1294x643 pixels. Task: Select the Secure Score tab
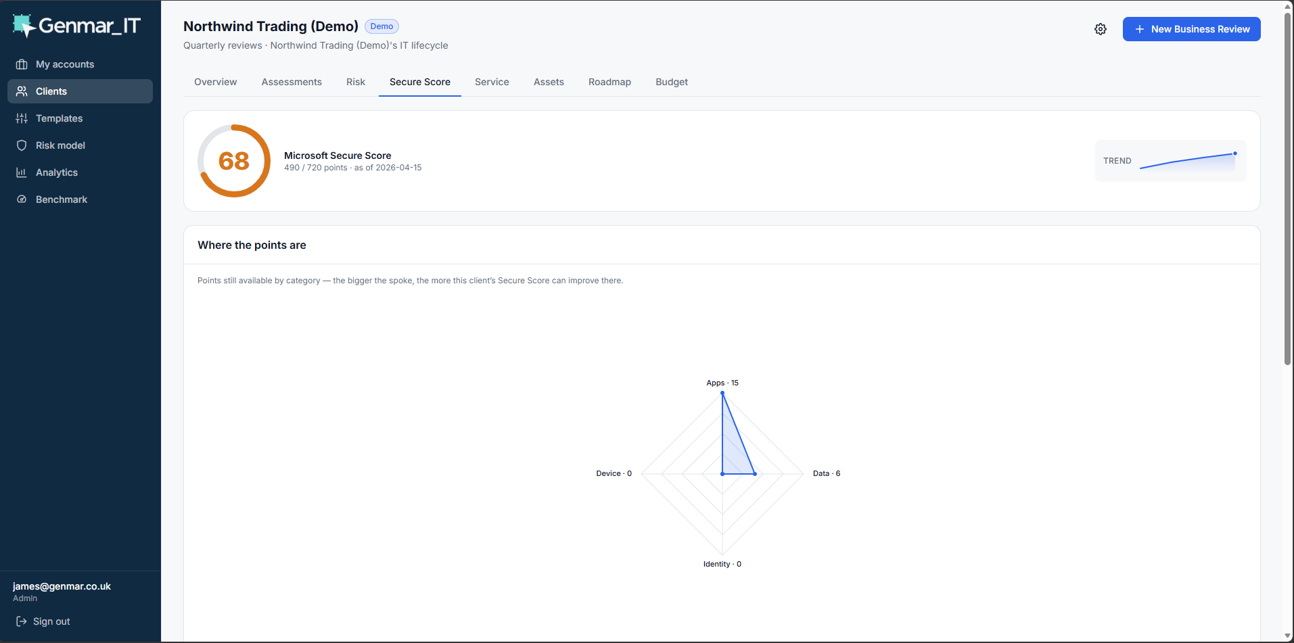tap(420, 82)
